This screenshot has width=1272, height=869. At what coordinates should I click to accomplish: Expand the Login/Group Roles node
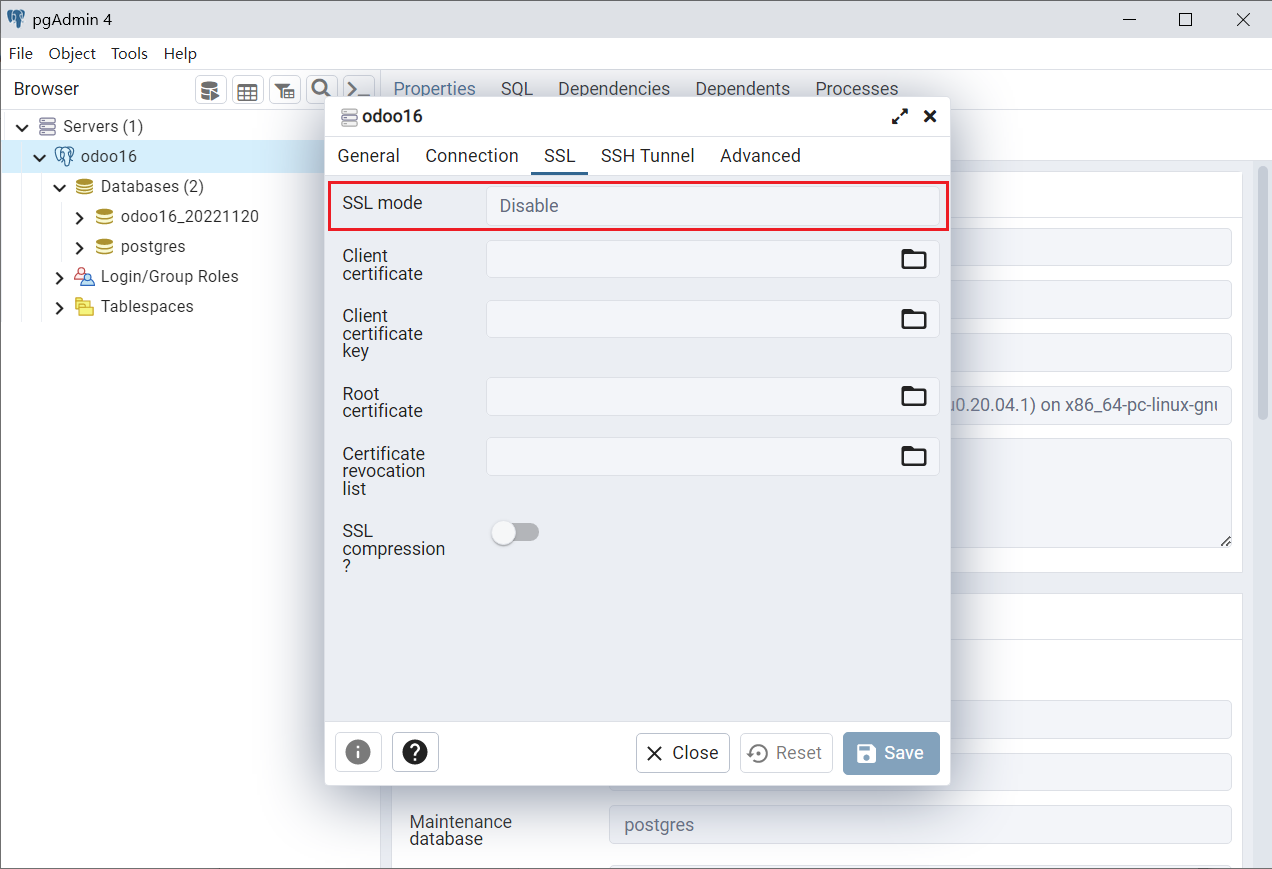tap(60, 277)
